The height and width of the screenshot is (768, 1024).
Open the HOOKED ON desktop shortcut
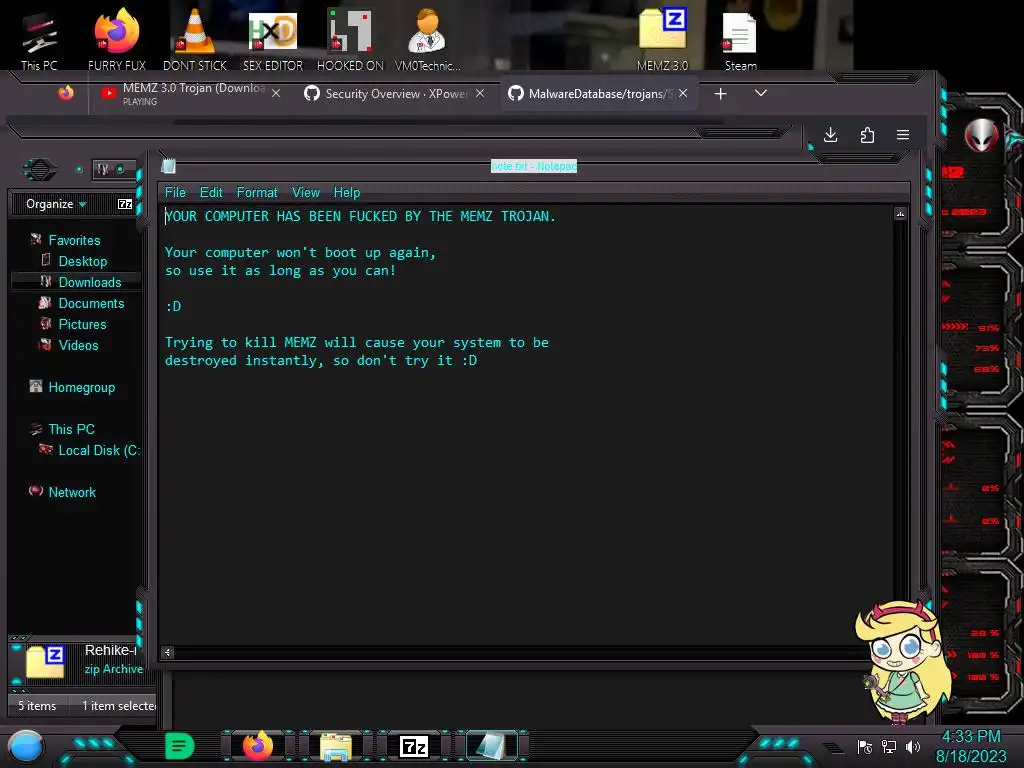click(350, 37)
